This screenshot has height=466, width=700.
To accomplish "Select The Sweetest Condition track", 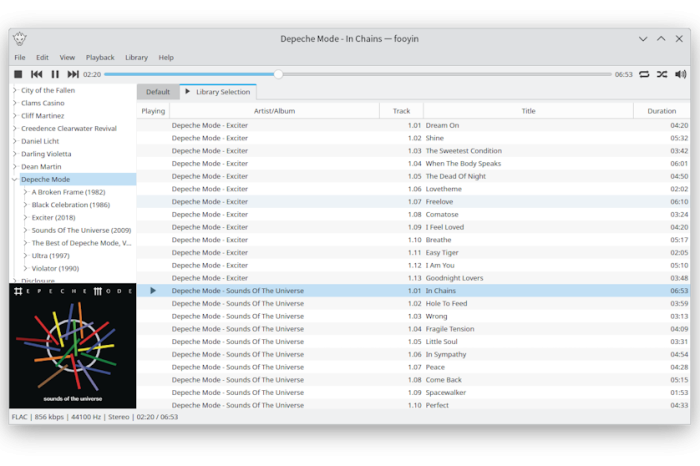I will tap(413, 151).
